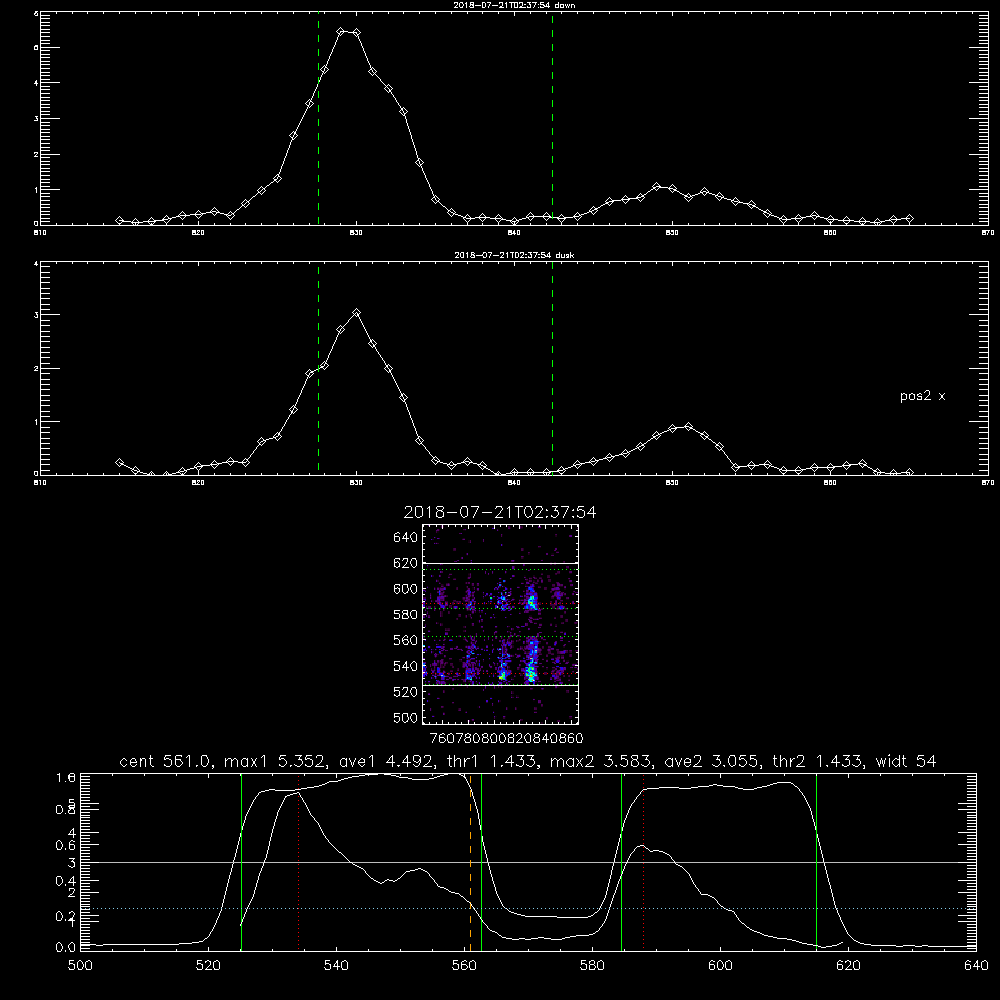Click the timestamp title above the spectral image
The height and width of the screenshot is (1000, 1000).
tap(500, 512)
